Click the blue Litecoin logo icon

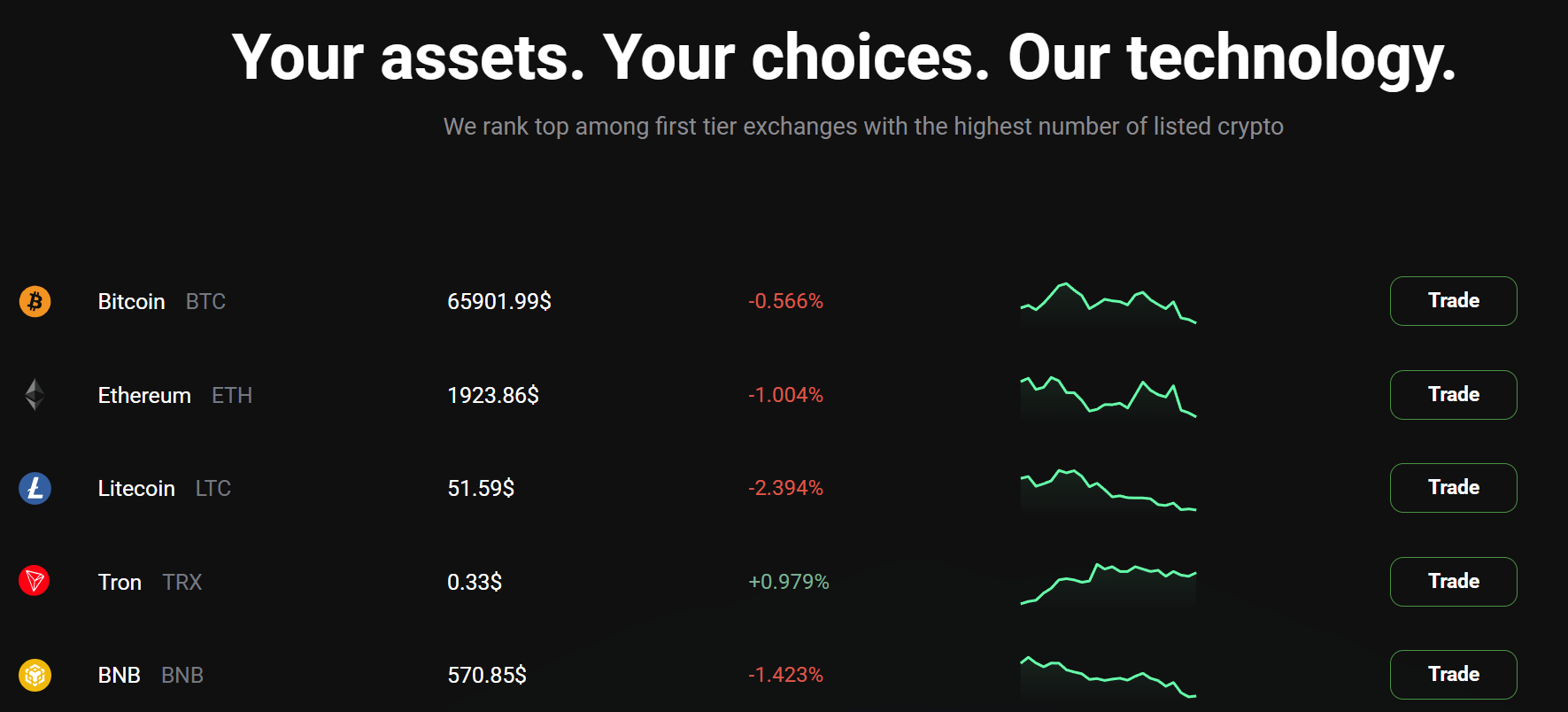[35, 488]
